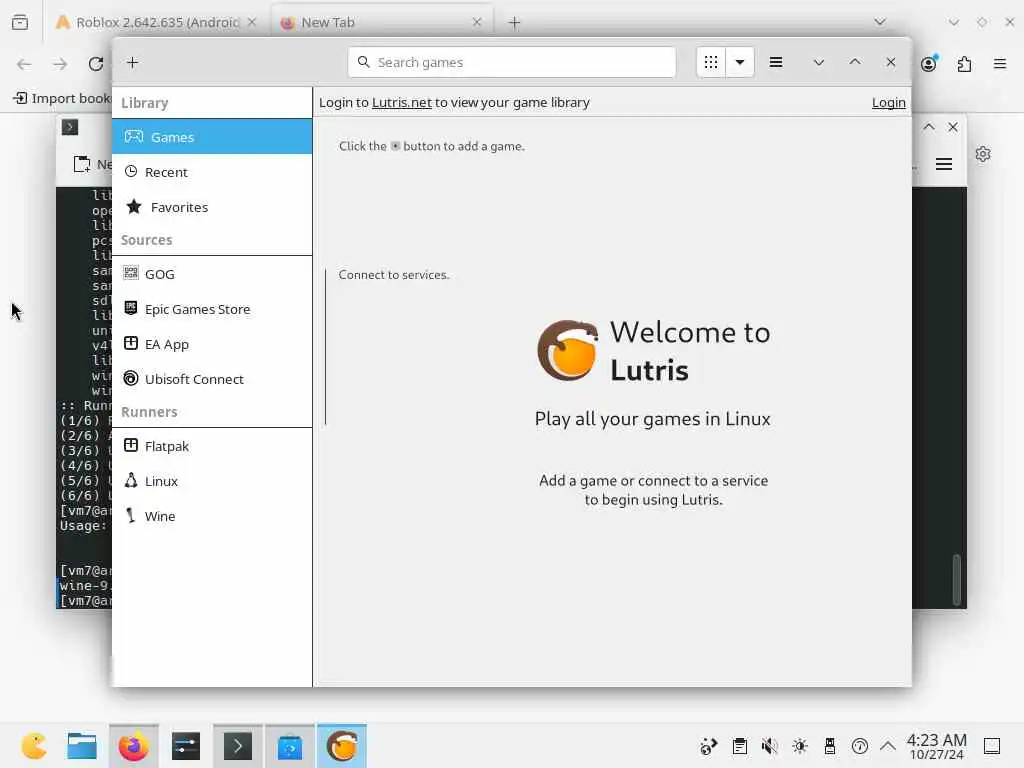Screen dimensions: 1024x768
Task: Click the terminal window scrollbar
Action: [957, 579]
